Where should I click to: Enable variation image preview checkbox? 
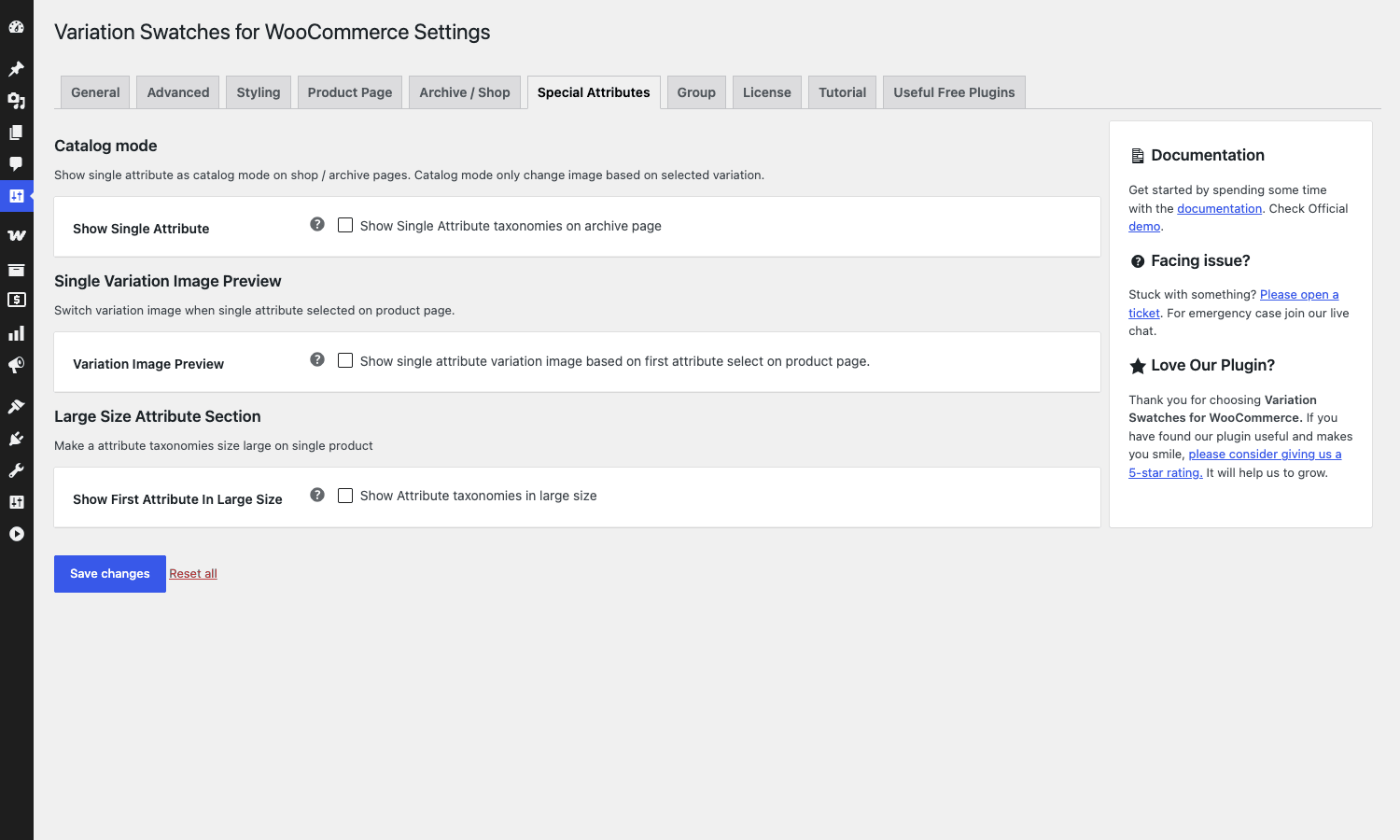coord(345,360)
